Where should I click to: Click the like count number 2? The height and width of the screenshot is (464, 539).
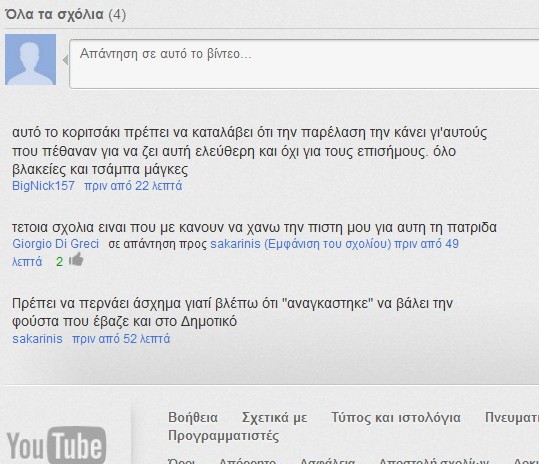coord(59,262)
